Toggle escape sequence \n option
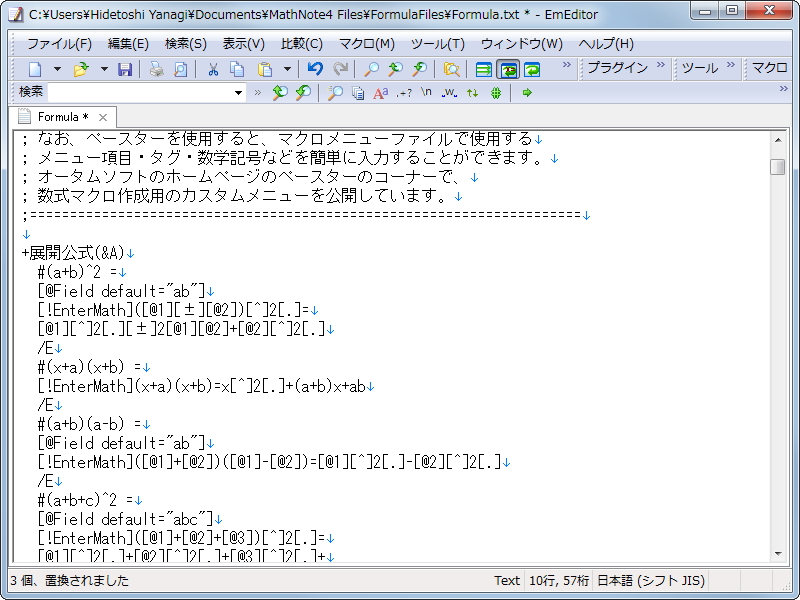 pyautogui.click(x=427, y=92)
